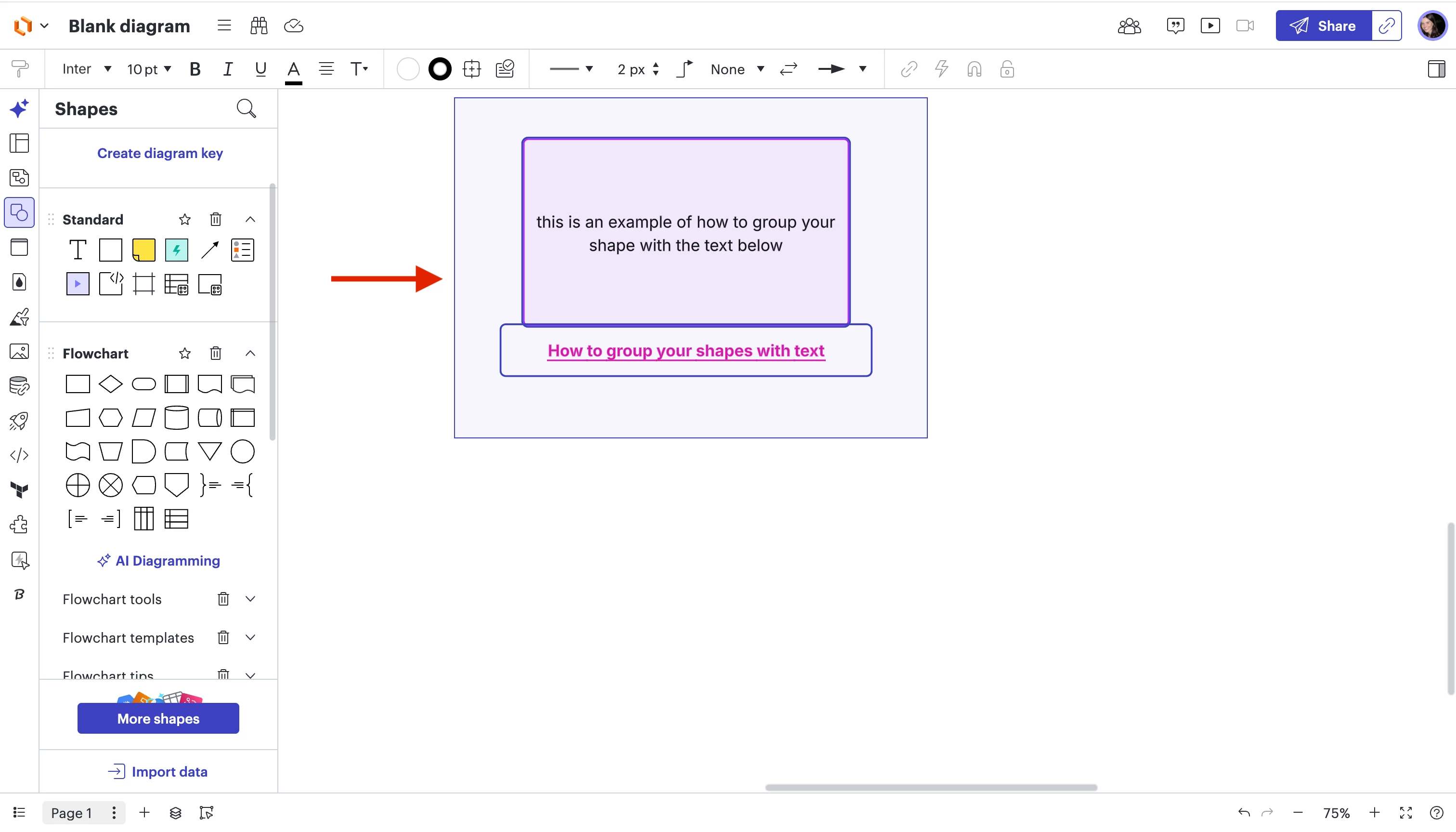Open the right side panel icon

pos(1436,69)
